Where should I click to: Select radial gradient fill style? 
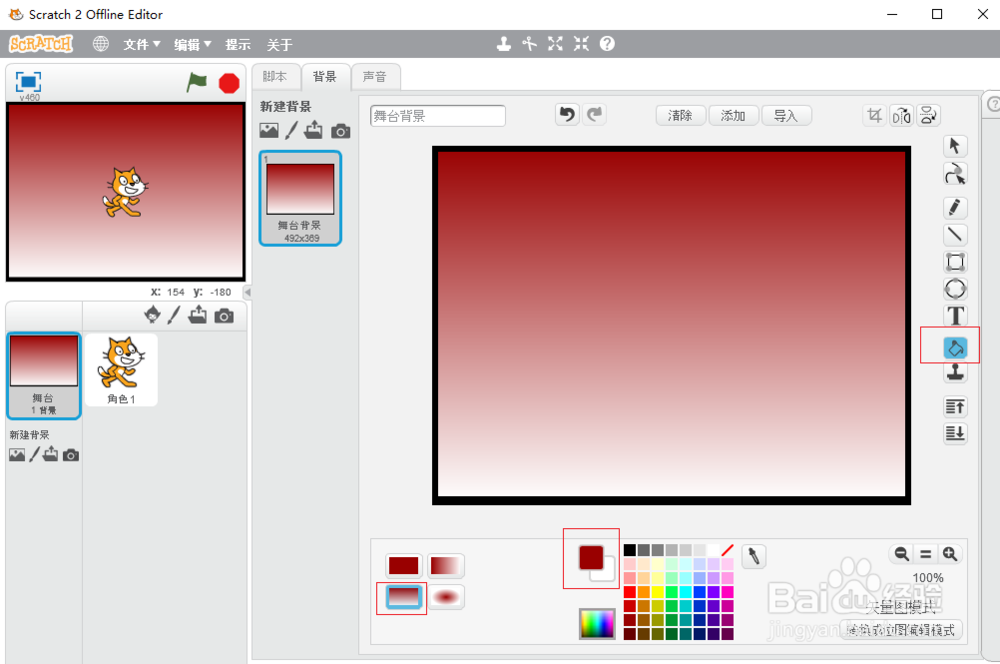point(445,597)
